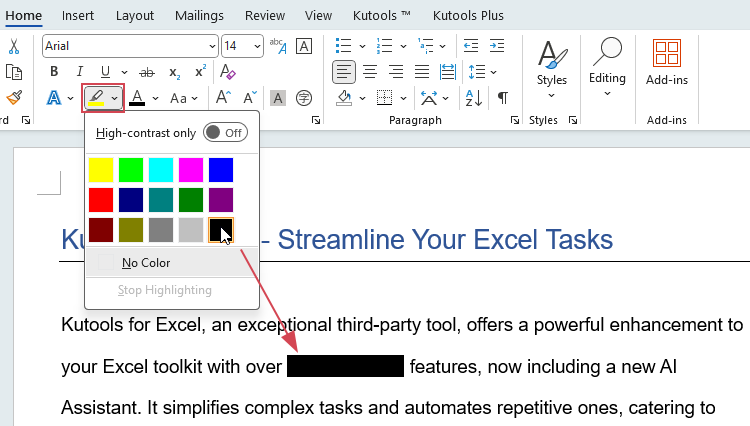
Task: Increase font size with Grow Font
Action: coord(223,98)
